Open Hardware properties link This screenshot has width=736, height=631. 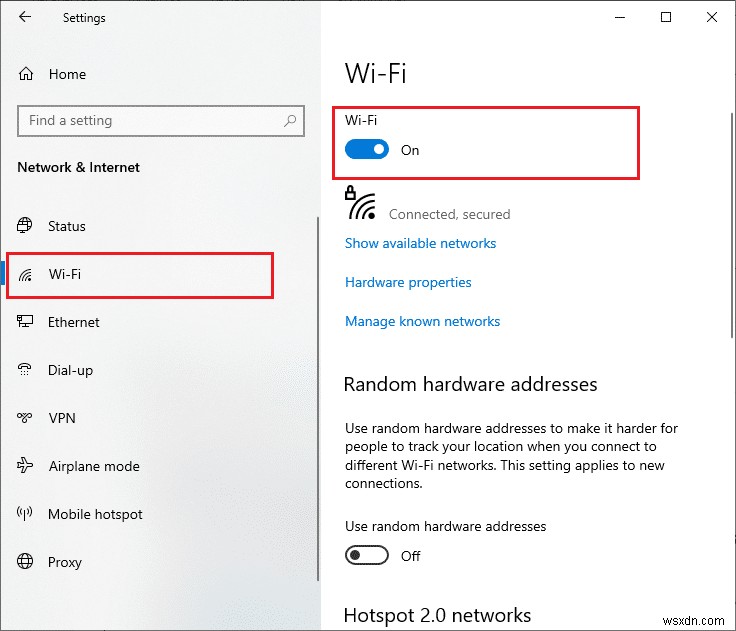coord(408,282)
